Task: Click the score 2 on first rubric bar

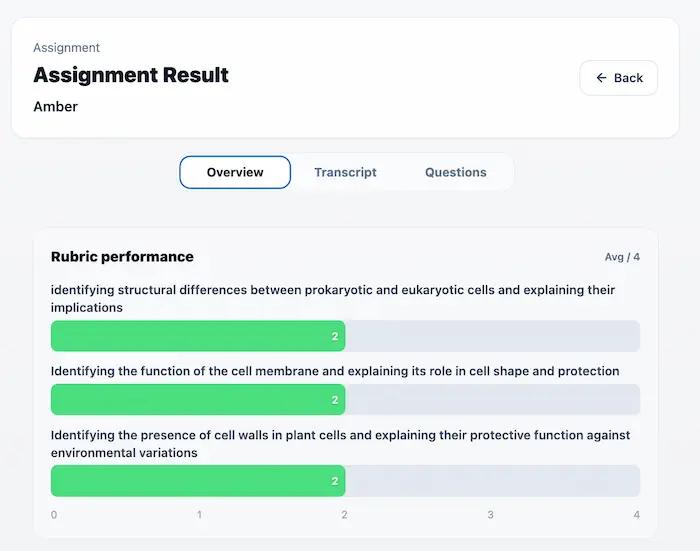Action: [335, 336]
